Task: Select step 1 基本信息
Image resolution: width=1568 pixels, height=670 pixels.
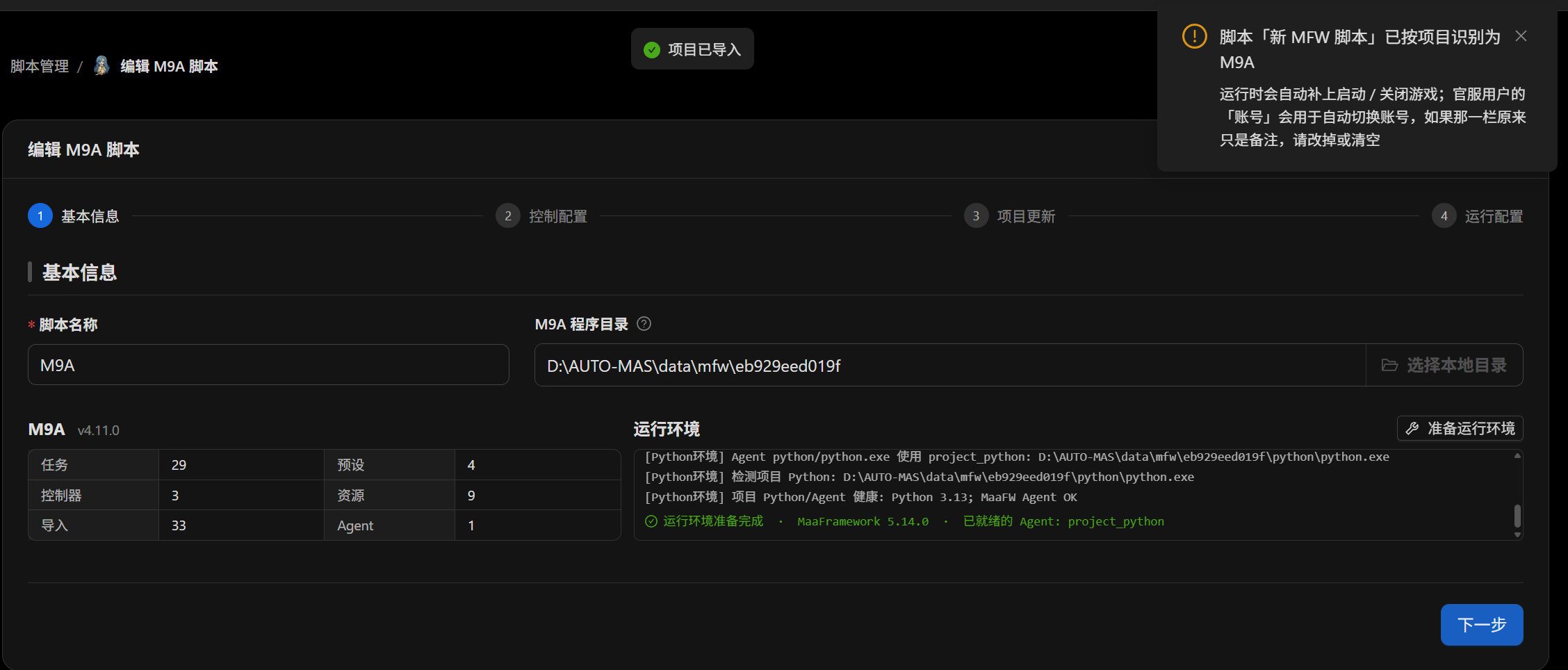Action: (74, 216)
